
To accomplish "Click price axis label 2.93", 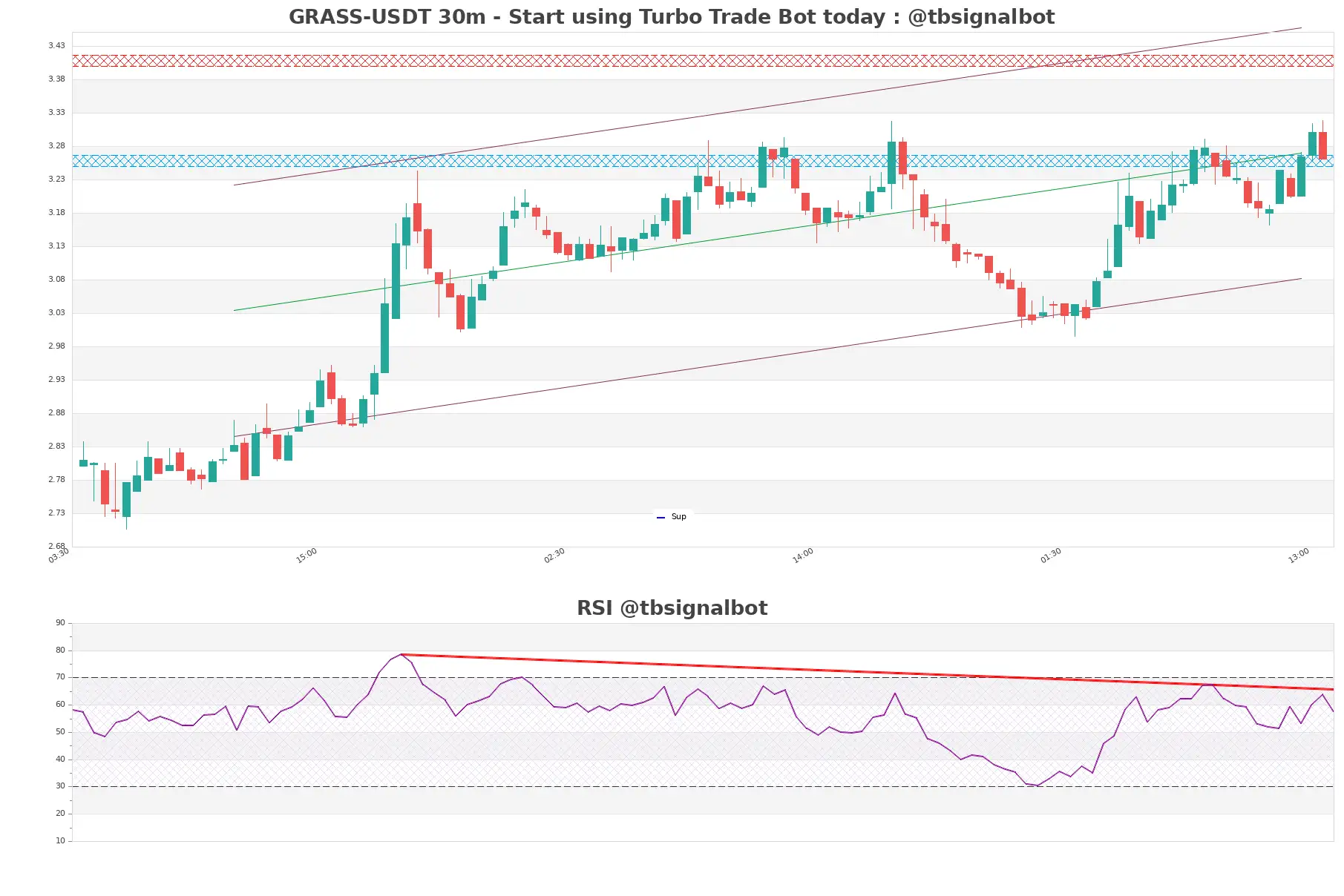I will [x=56, y=380].
